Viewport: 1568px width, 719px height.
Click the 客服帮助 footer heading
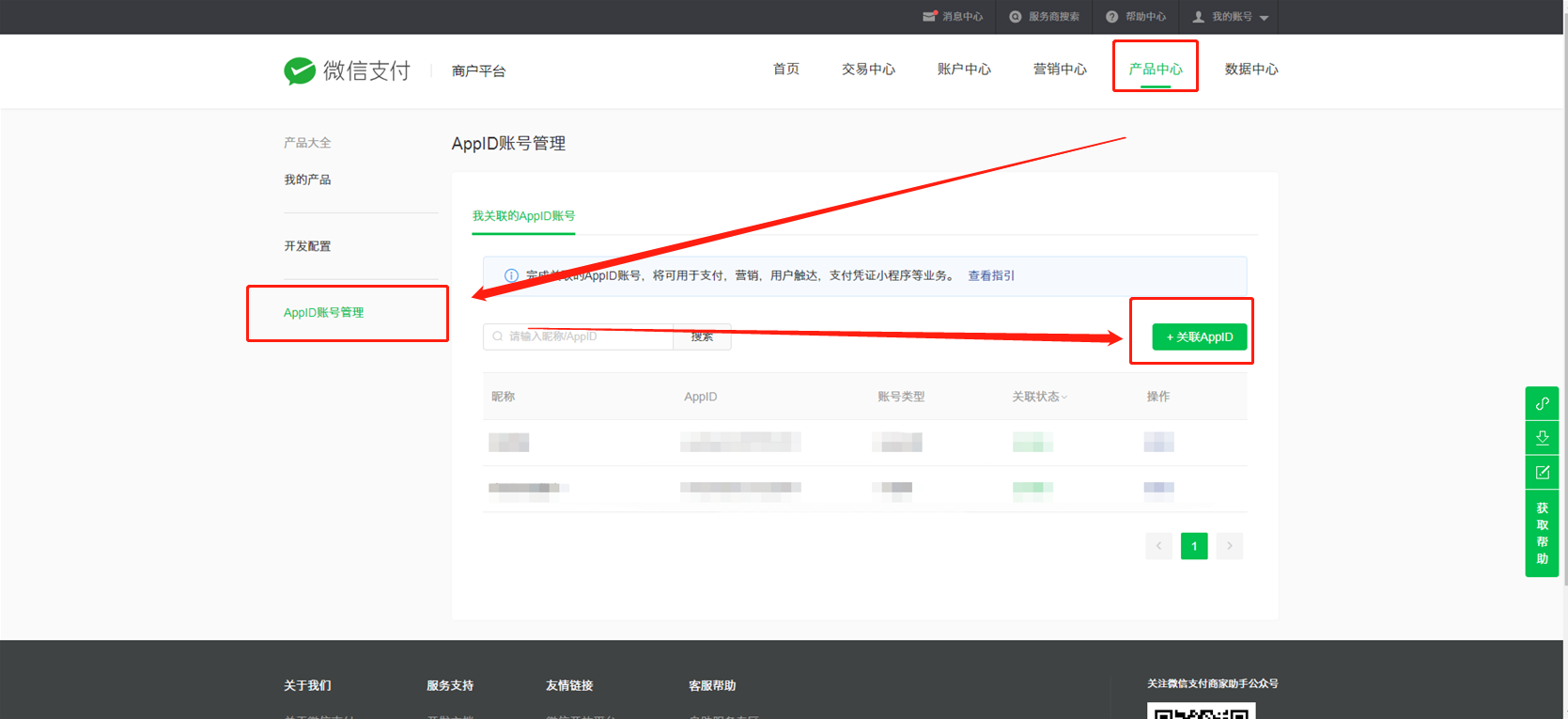[712, 686]
